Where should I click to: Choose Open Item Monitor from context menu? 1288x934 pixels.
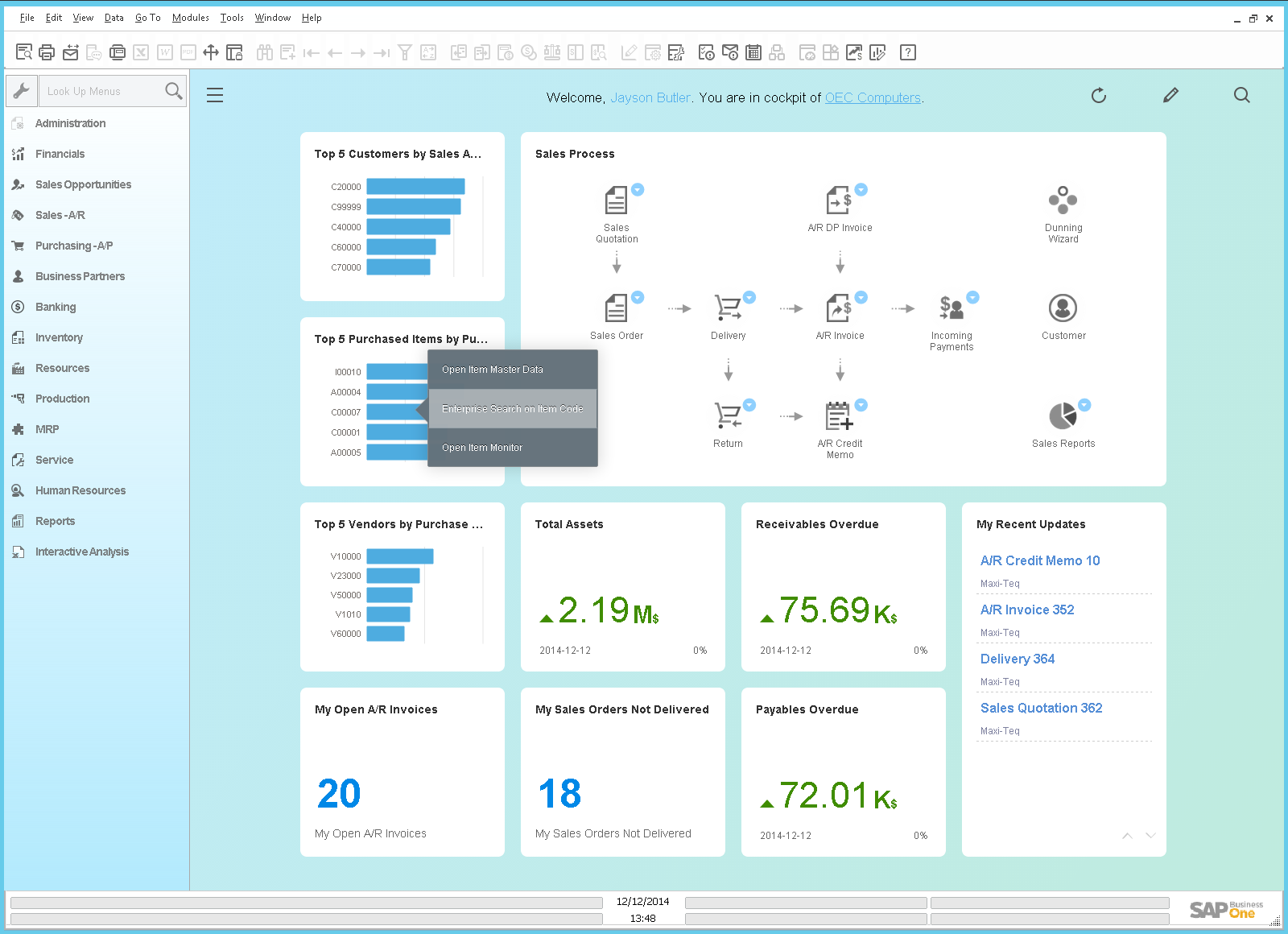(x=482, y=448)
